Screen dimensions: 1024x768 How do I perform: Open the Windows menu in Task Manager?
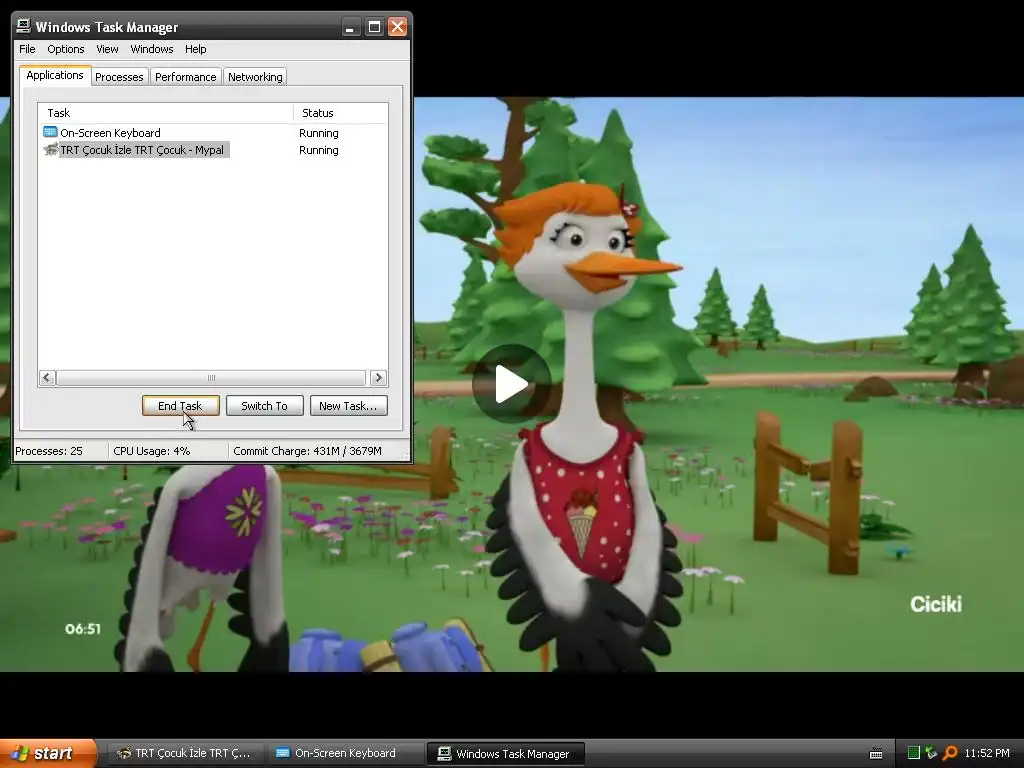point(152,49)
